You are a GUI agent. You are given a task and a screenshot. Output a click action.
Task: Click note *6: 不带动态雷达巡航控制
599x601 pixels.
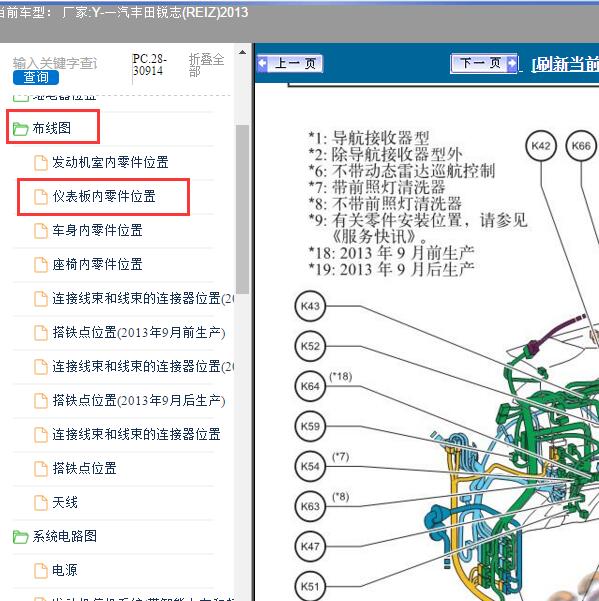pyautogui.click(x=402, y=171)
